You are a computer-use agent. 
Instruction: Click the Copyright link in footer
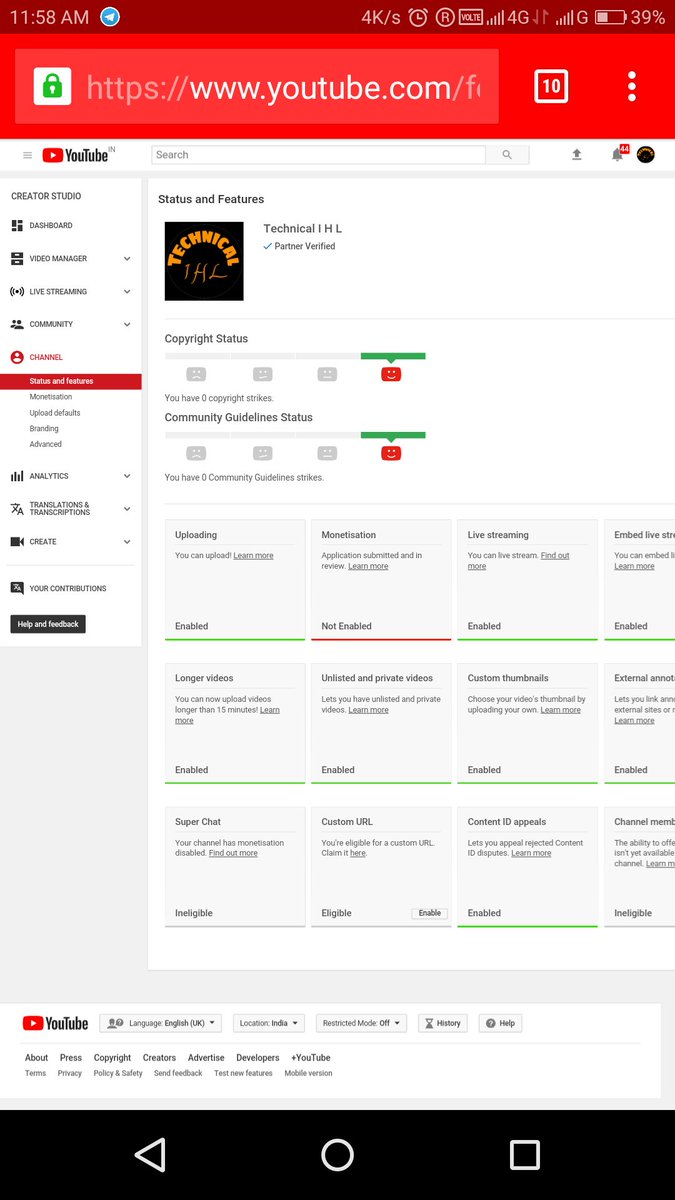tap(112, 1057)
